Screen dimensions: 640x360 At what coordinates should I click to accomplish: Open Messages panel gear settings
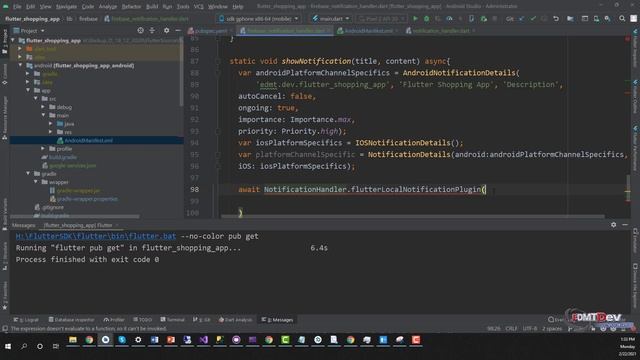(613, 225)
